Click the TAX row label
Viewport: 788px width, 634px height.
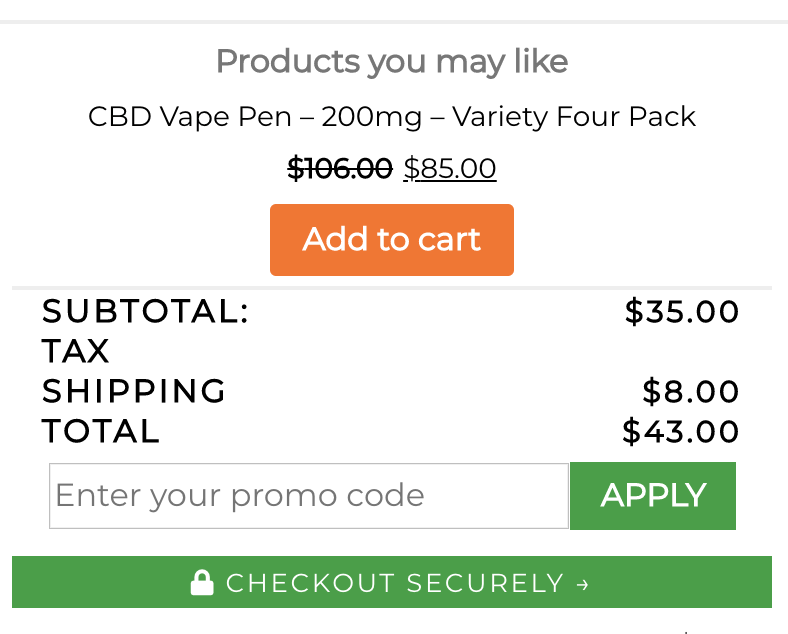(76, 352)
